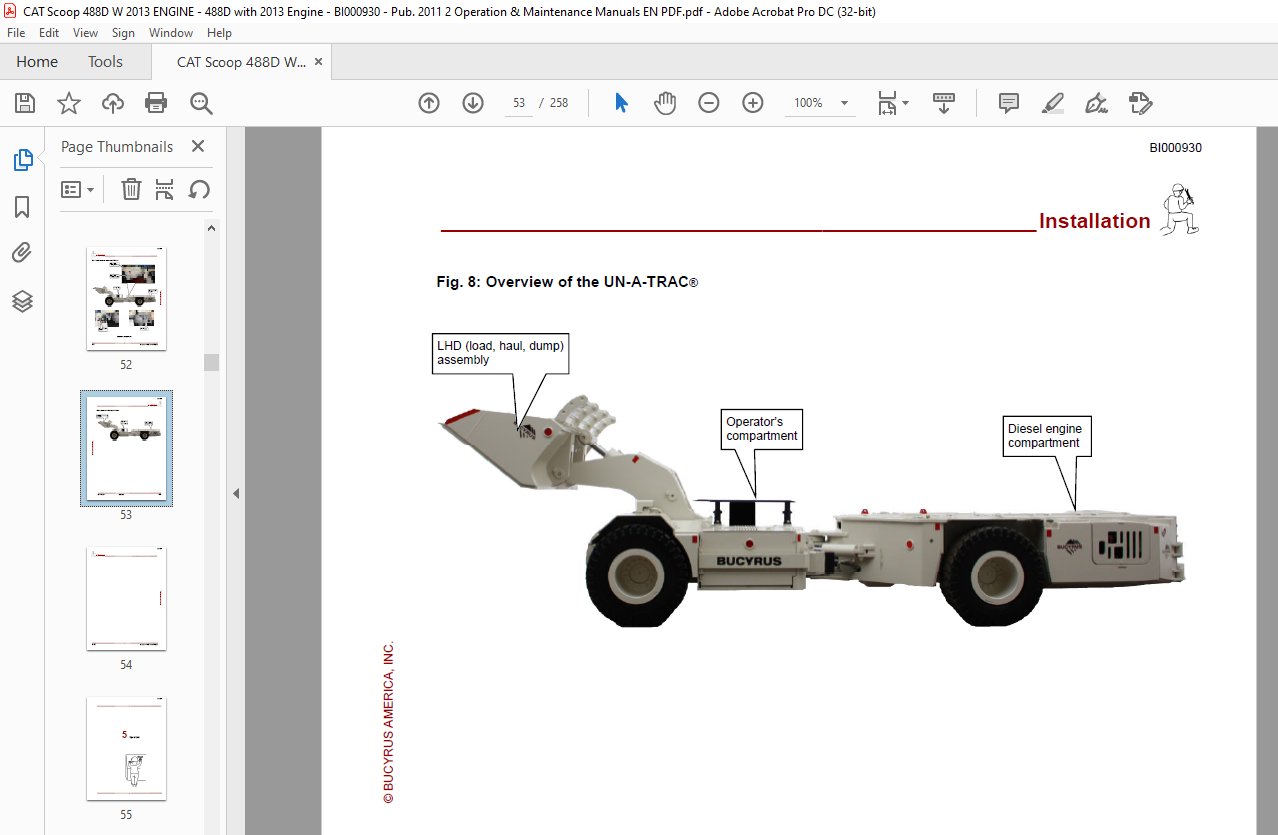Bookmark the file with the star icon
Screen dimensions: 1278x835
coord(69,103)
